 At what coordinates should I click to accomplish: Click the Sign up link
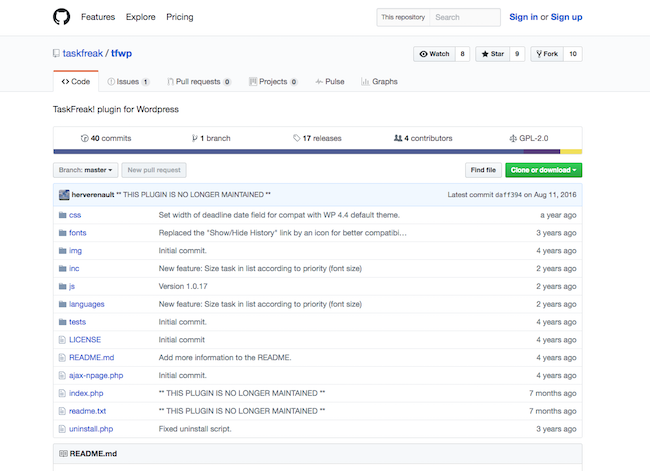pos(566,17)
